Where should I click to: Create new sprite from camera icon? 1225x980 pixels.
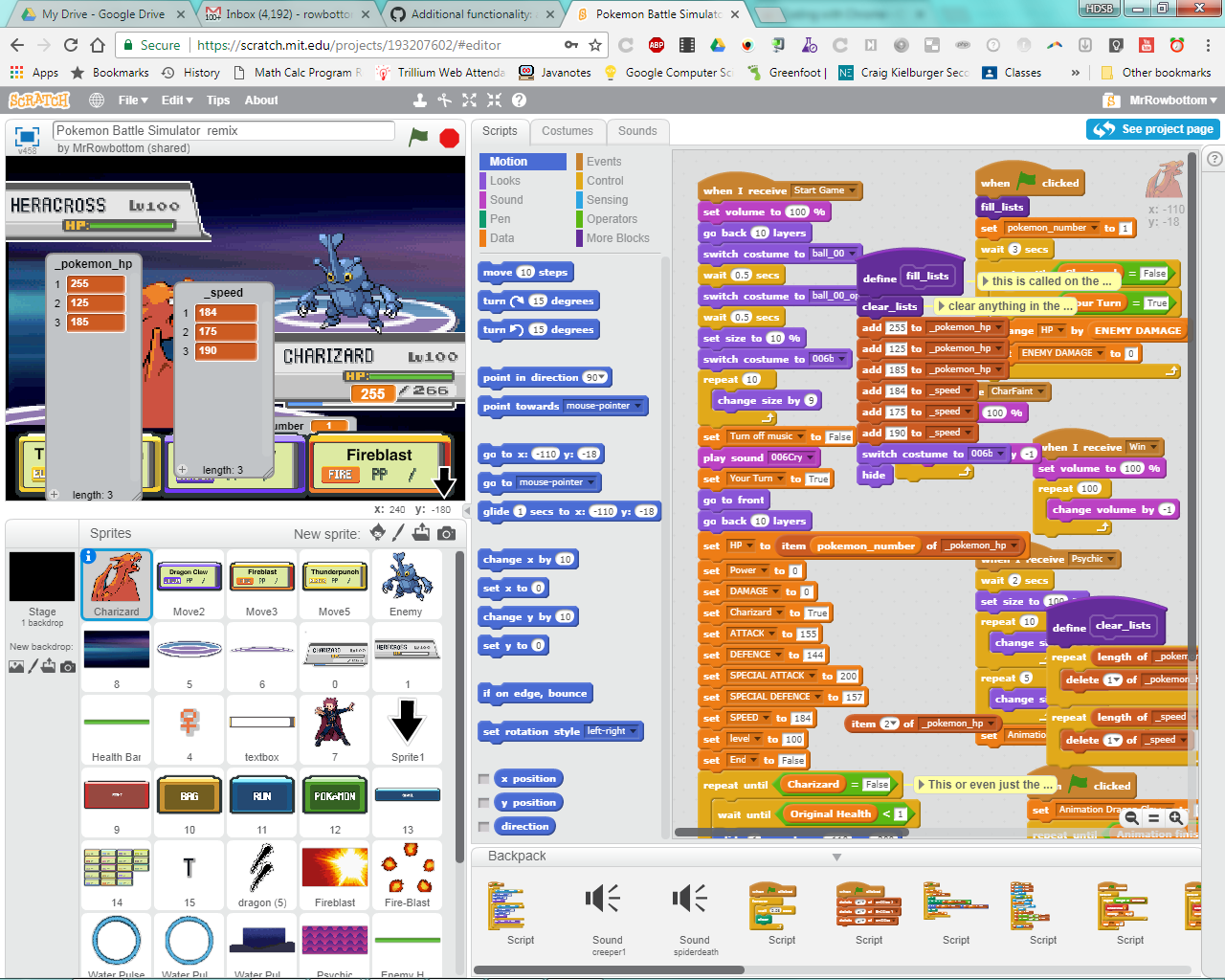click(446, 533)
